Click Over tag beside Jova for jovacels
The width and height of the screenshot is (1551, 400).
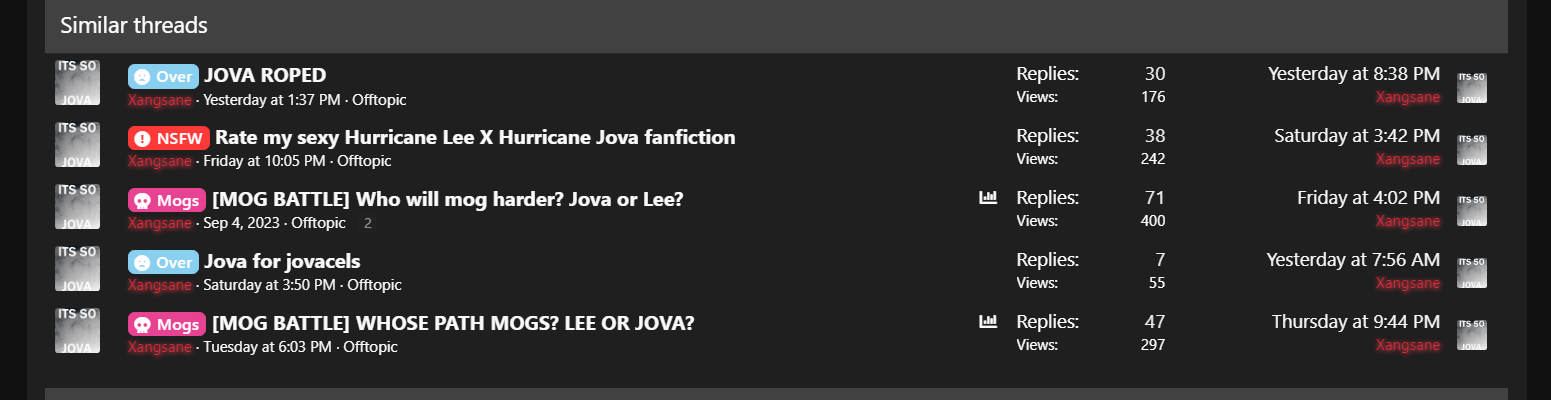163,262
